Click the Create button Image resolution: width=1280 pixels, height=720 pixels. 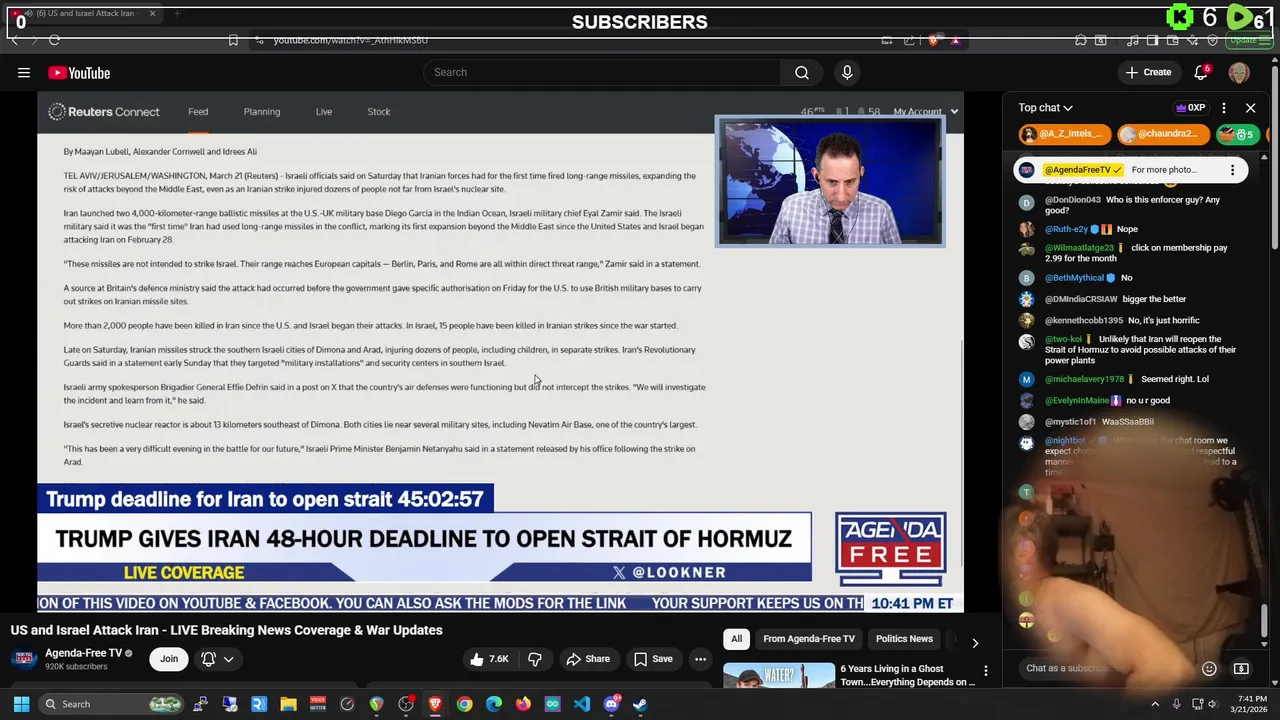[1148, 72]
